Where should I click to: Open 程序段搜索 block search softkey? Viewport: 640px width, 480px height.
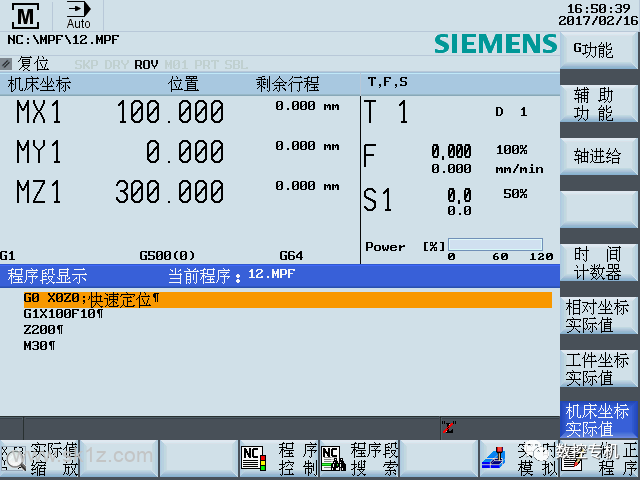pos(359,459)
